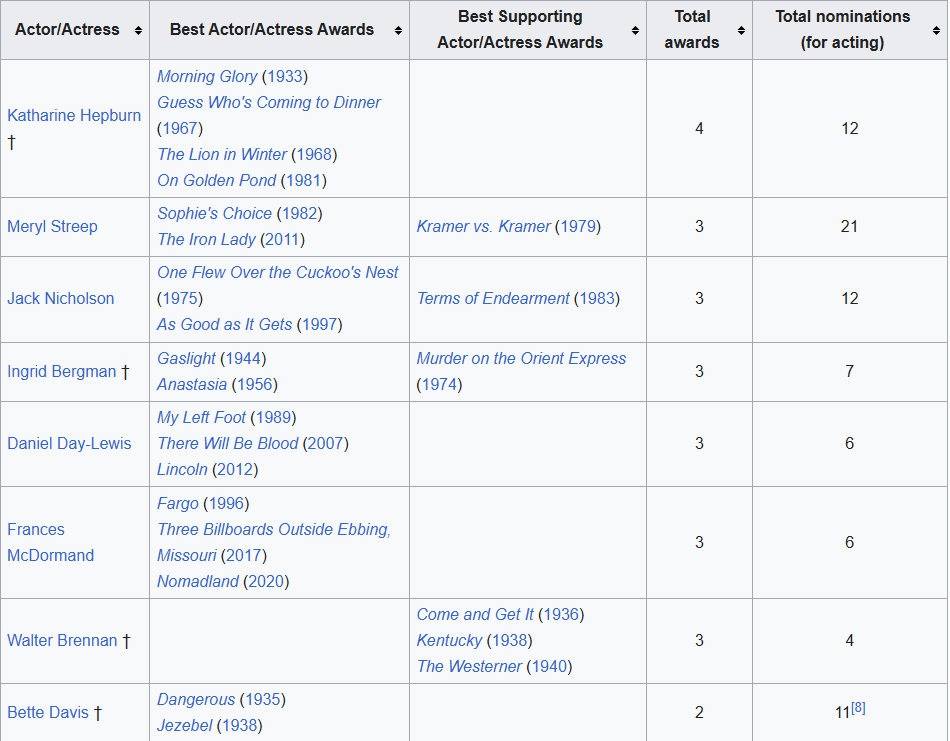Open Dangerous film link
The image size is (950, 741).
pyautogui.click(x=196, y=699)
